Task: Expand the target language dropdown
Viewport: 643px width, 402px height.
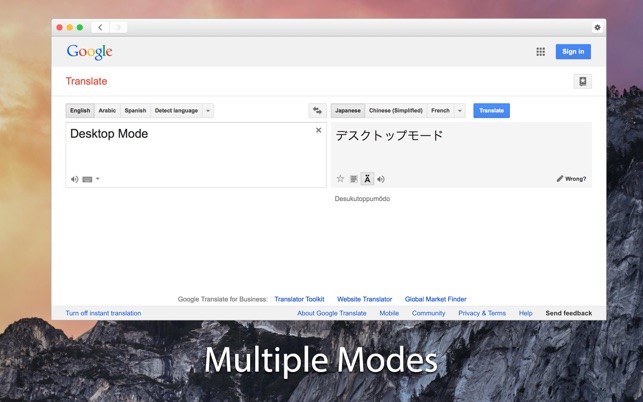Action: pos(460,110)
